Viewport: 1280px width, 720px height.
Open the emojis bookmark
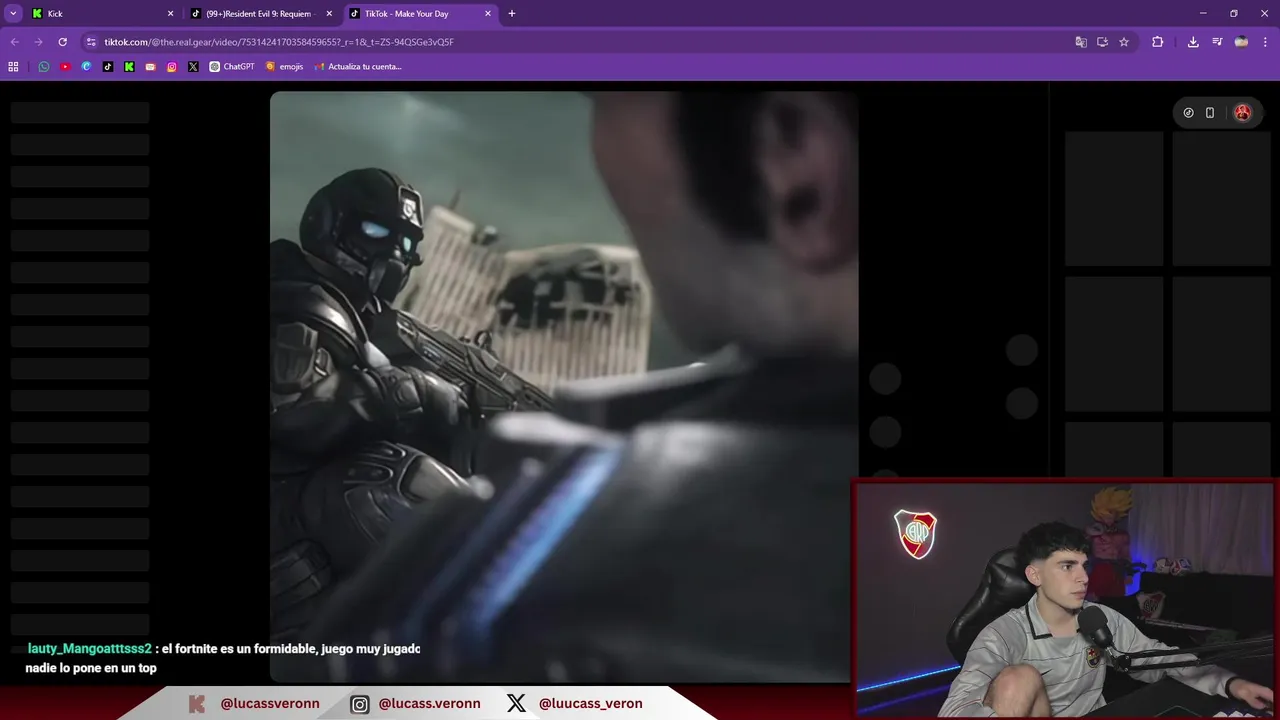(x=284, y=67)
